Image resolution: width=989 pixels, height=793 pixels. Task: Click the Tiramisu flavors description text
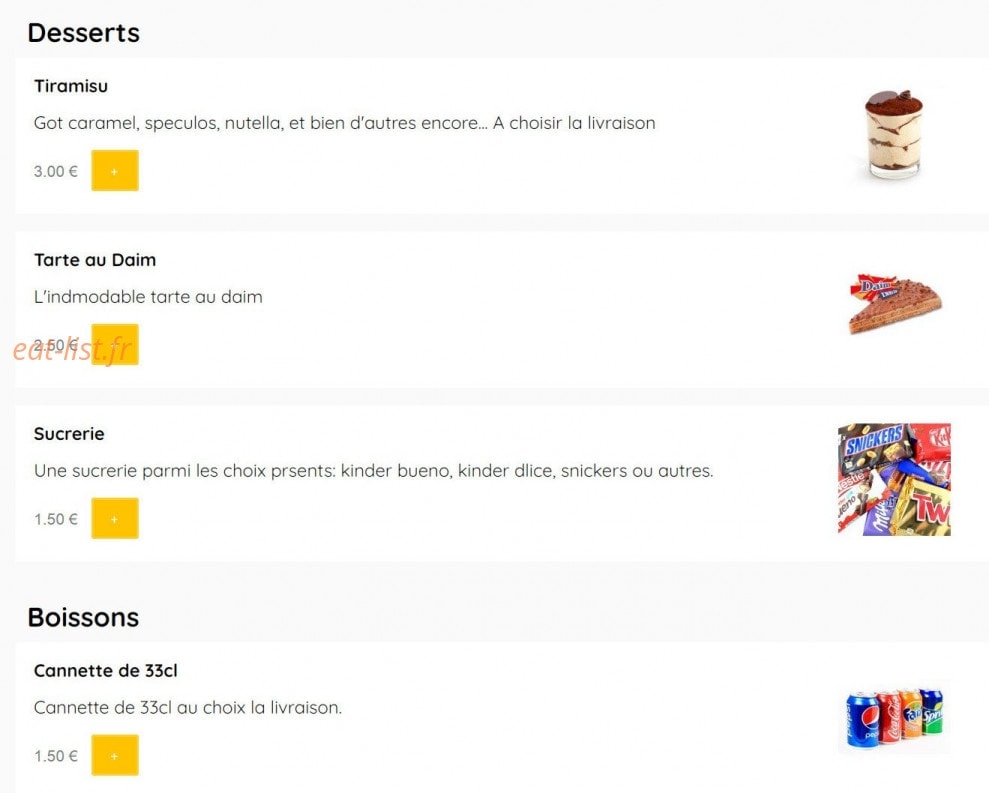pos(344,123)
